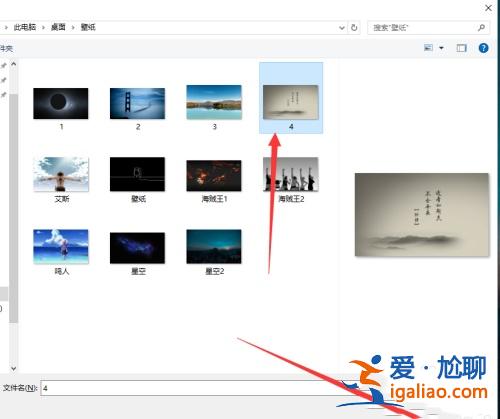Viewport: 500px width, 419px height.
Task: Click the refresh button next to address bar
Action: point(354,28)
